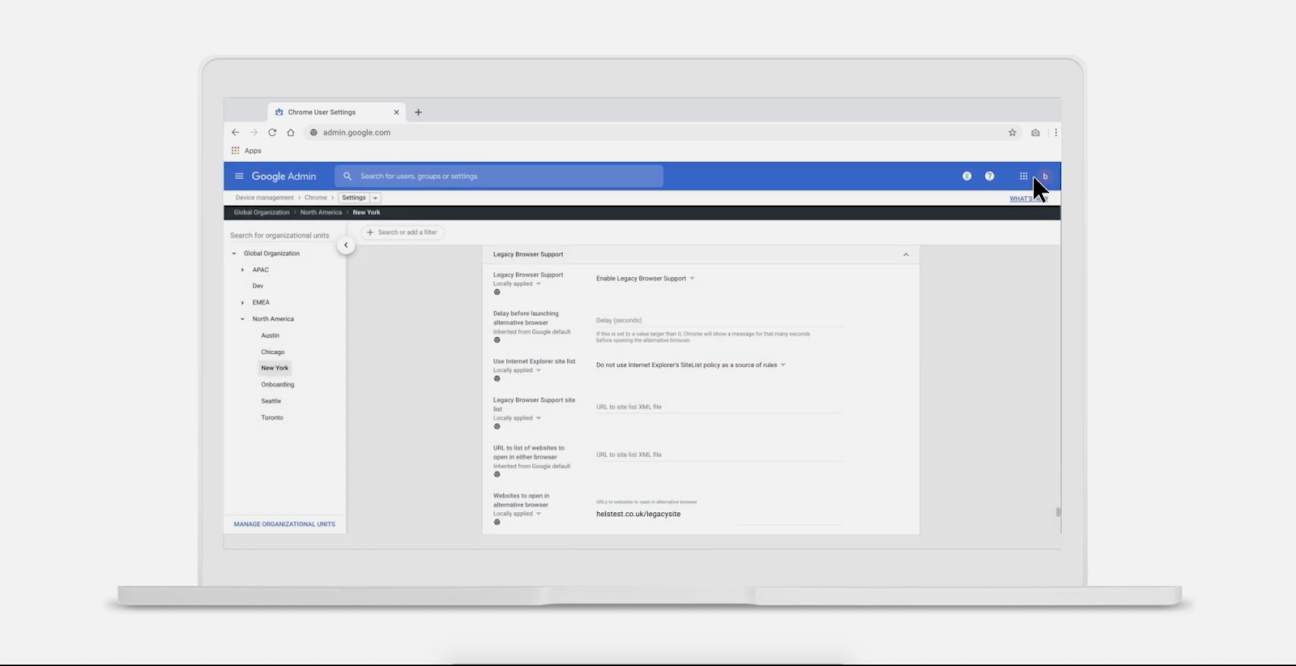The height and width of the screenshot is (666, 1296).
Task: Click the help question mark icon
Action: pos(989,176)
